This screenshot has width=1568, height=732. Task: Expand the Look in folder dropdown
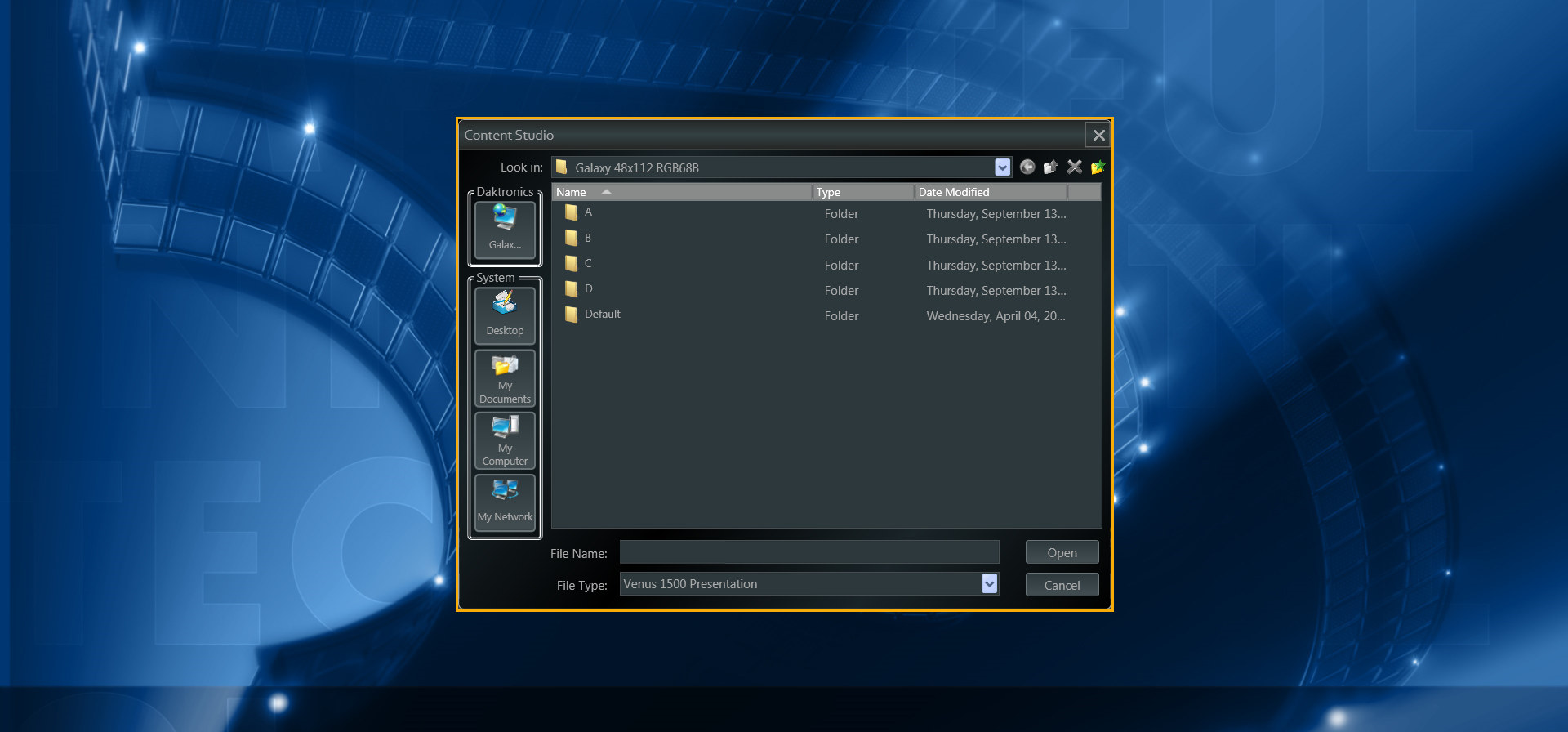point(1002,167)
